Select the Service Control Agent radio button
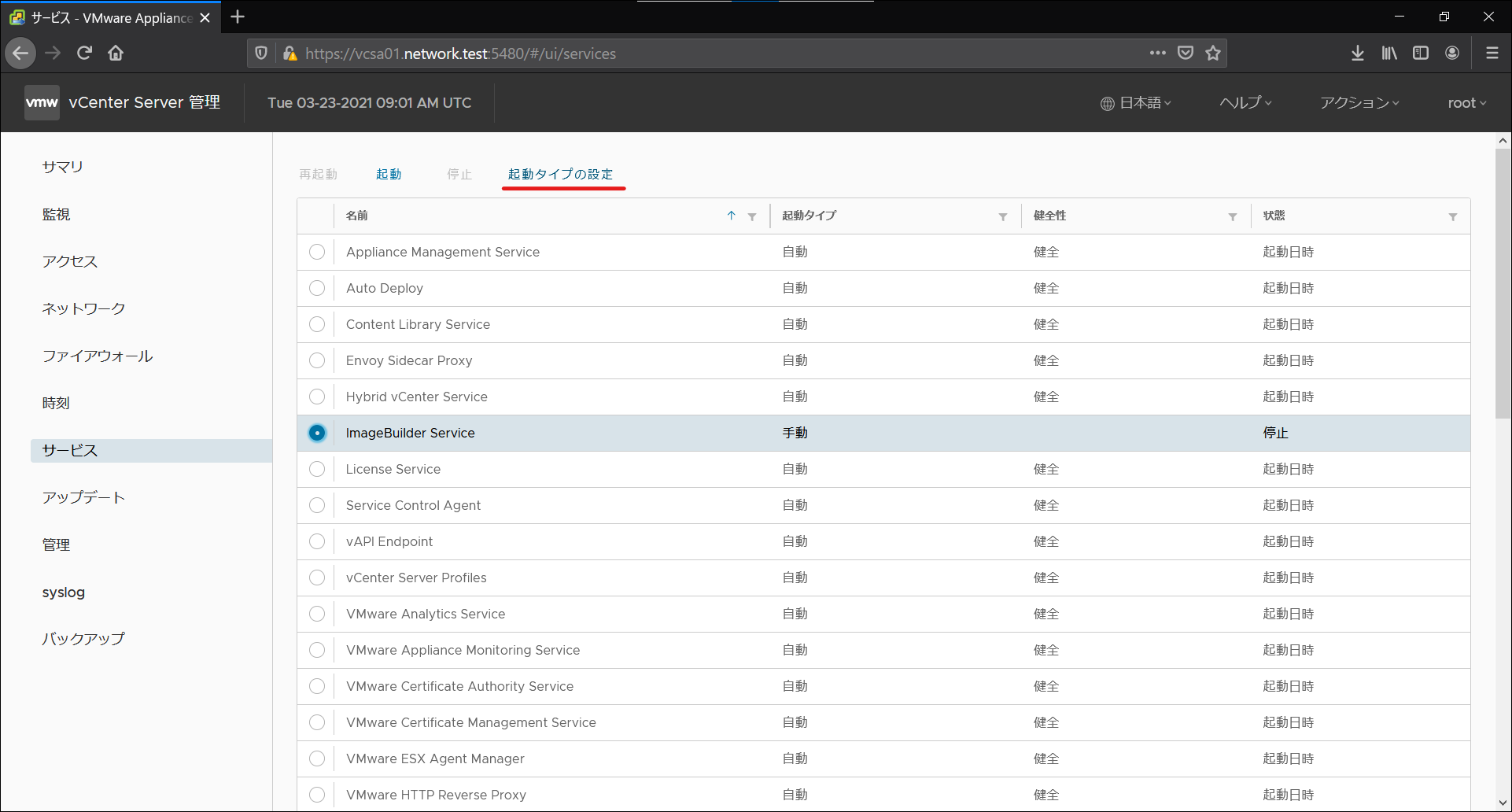 pyautogui.click(x=317, y=505)
